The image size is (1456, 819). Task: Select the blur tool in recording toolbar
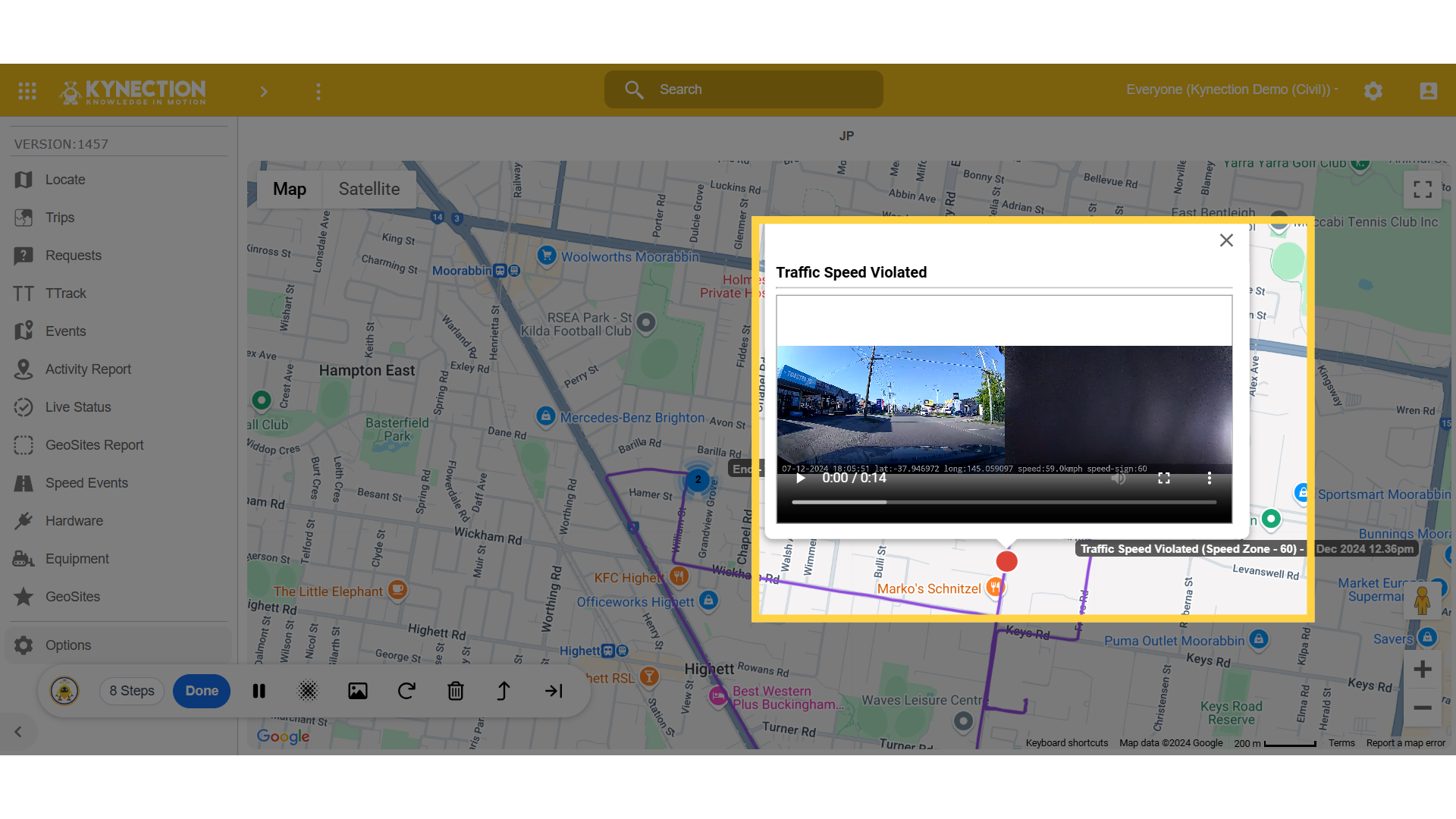coord(308,691)
